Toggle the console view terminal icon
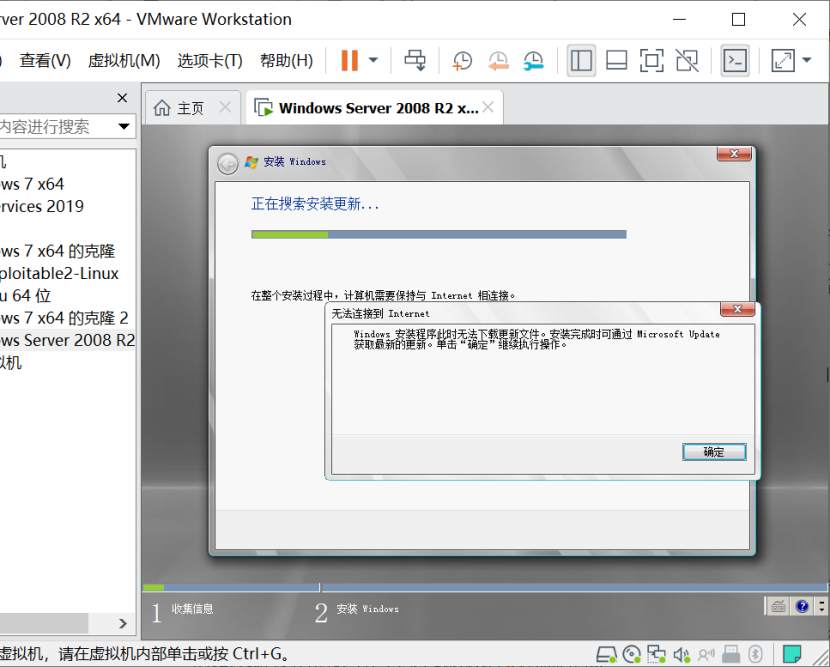The width and height of the screenshot is (830, 667). click(x=735, y=60)
